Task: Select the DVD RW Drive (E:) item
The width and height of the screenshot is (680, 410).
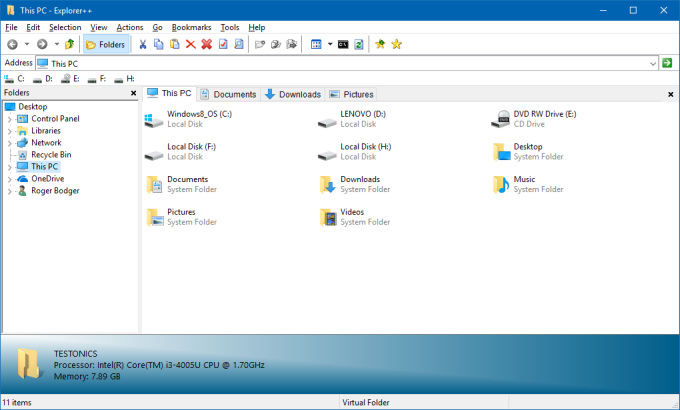Action: pyautogui.click(x=544, y=114)
